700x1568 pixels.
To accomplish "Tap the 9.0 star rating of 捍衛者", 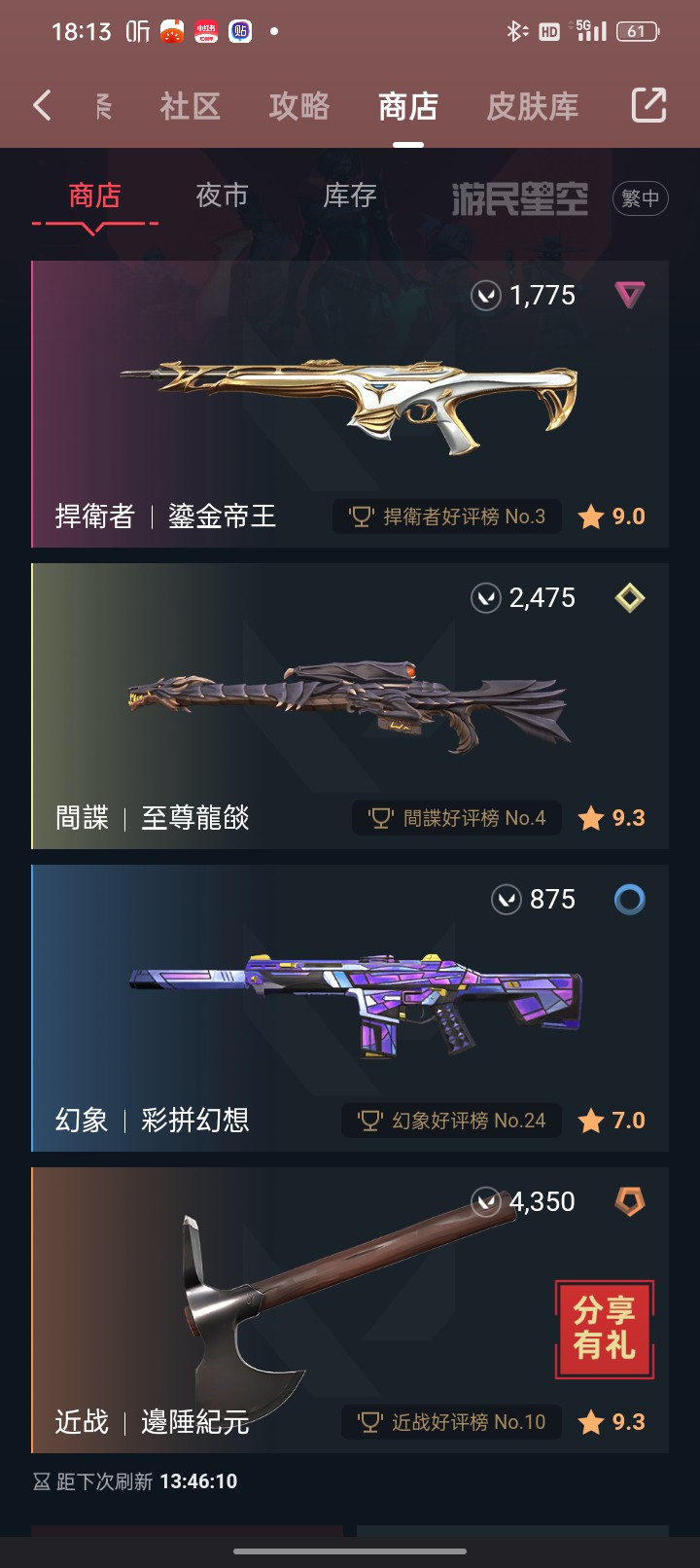I will (x=612, y=517).
